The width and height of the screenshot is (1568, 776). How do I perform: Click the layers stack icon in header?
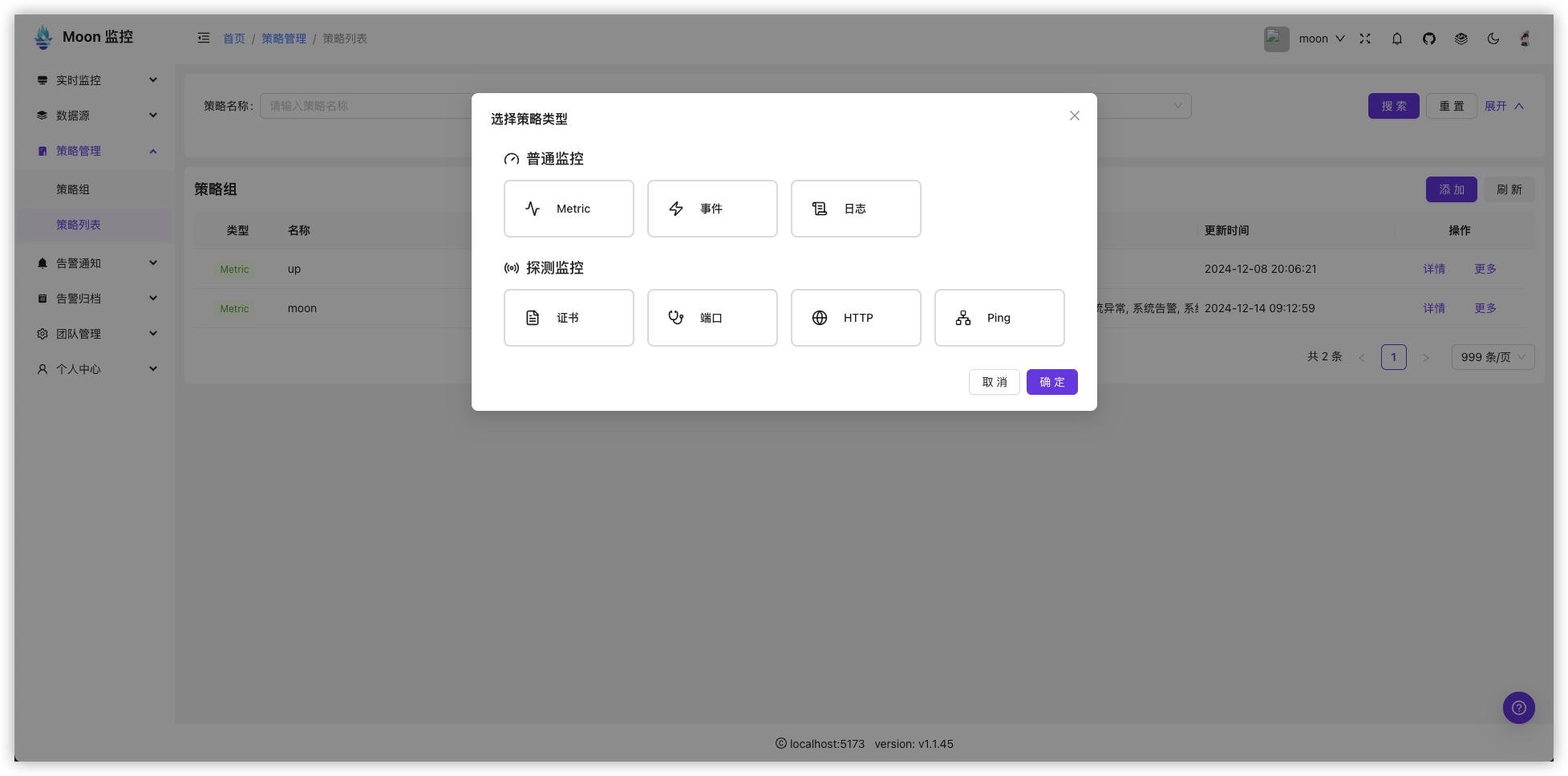pyautogui.click(x=1461, y=39)
